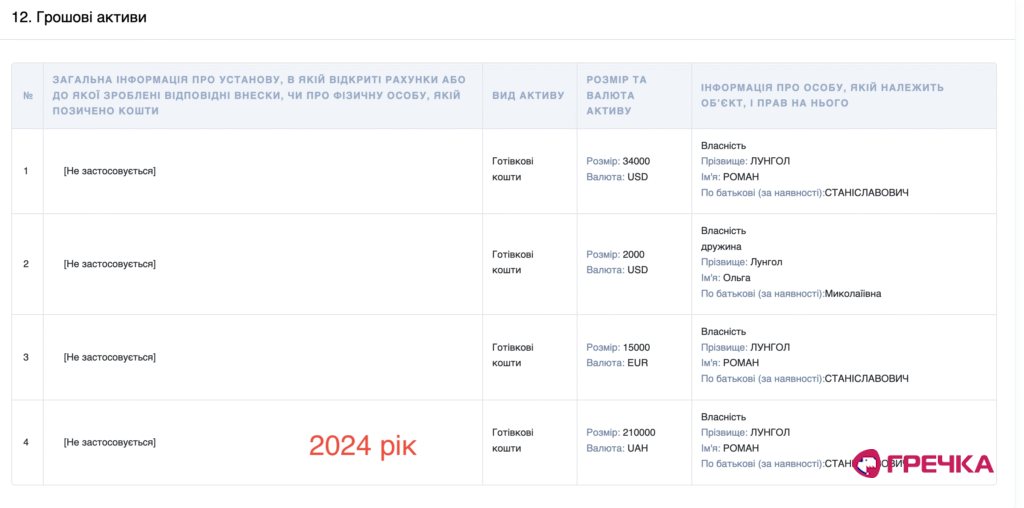Image resolution: width=1024 pixels, height=508 pixels.
Task: Click the 15000 EUR amount cell
Action: coord(618,355)
